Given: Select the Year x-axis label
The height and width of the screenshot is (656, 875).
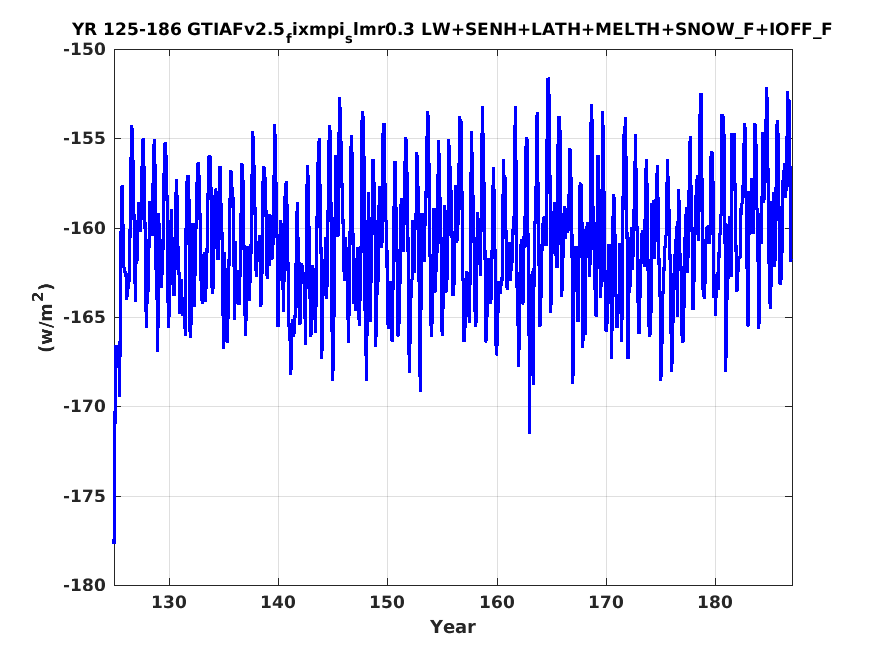Looking at the screenshot, I should pyautogui.click(x=453, y=626).
